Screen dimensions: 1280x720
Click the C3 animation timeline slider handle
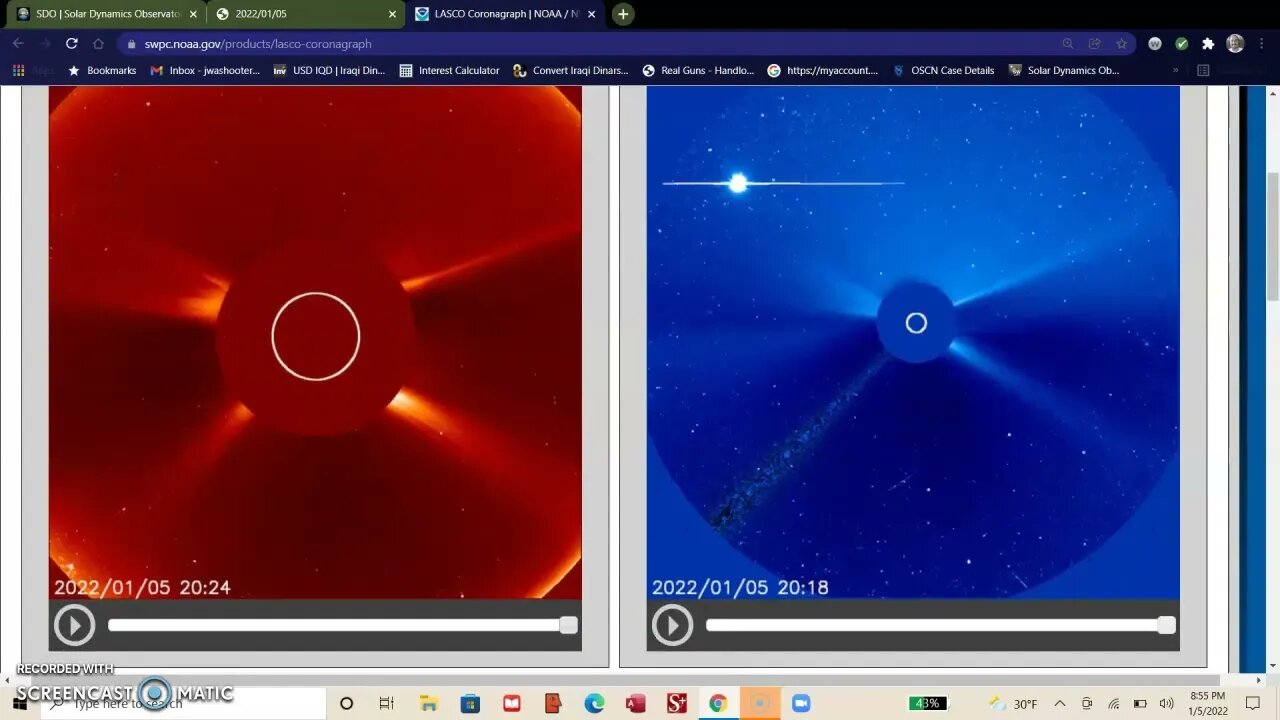click(1166, 625)
